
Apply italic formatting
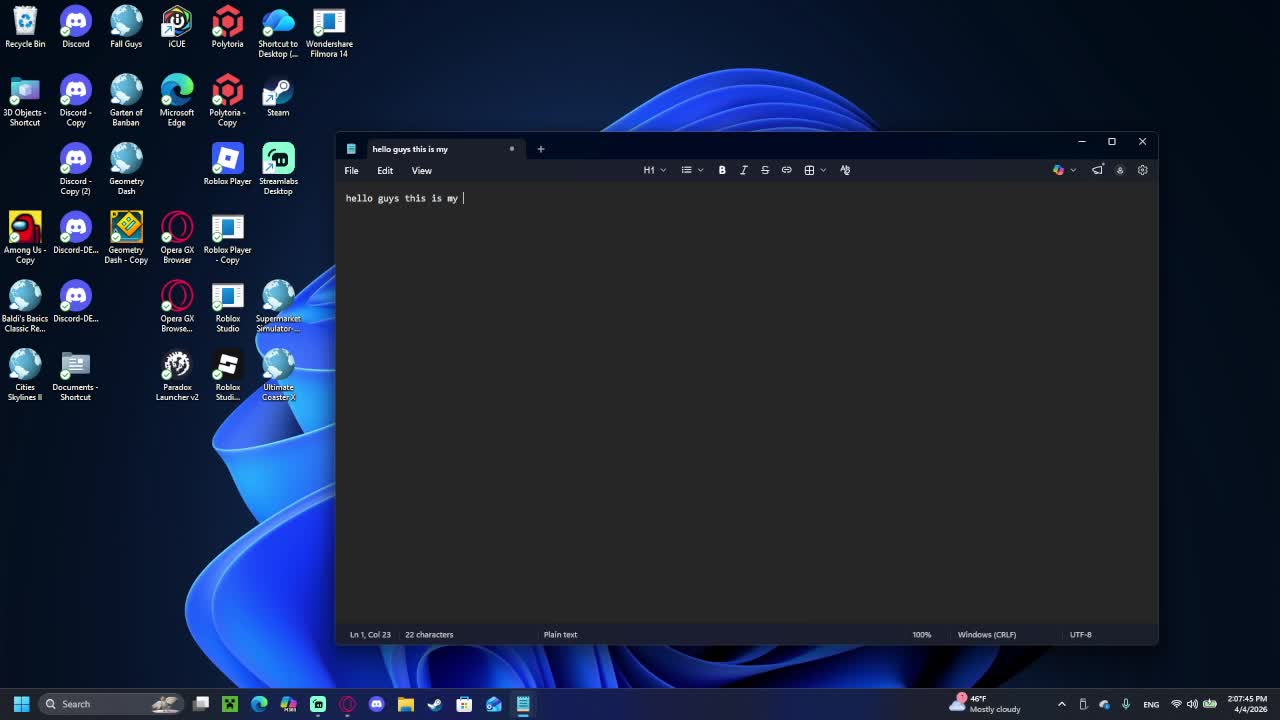point(744,170)
